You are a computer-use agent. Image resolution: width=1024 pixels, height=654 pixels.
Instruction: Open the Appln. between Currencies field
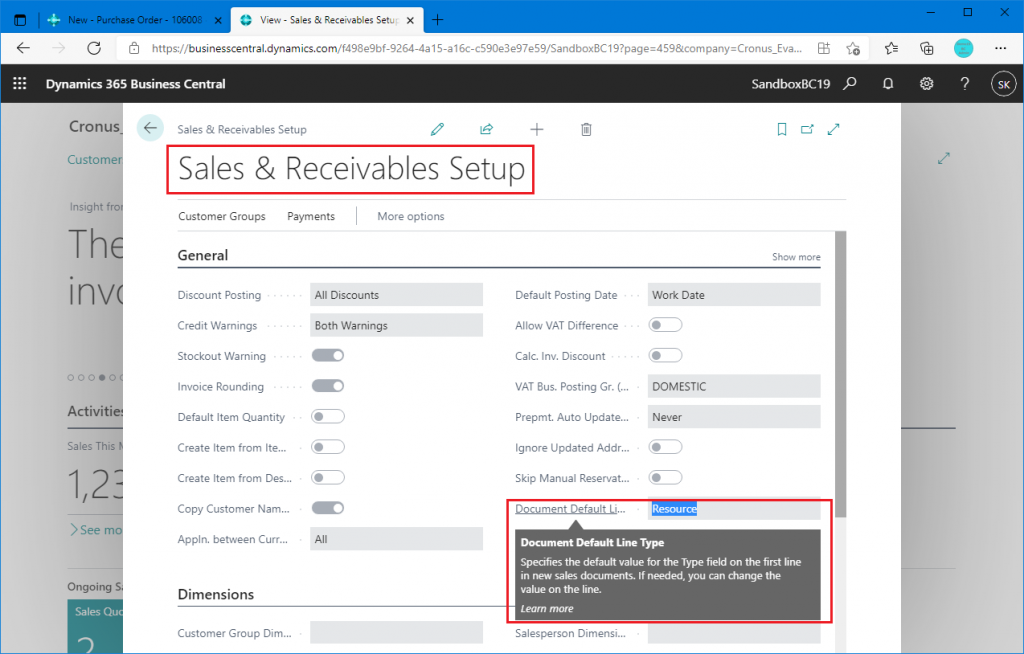(x=396, y=539)
